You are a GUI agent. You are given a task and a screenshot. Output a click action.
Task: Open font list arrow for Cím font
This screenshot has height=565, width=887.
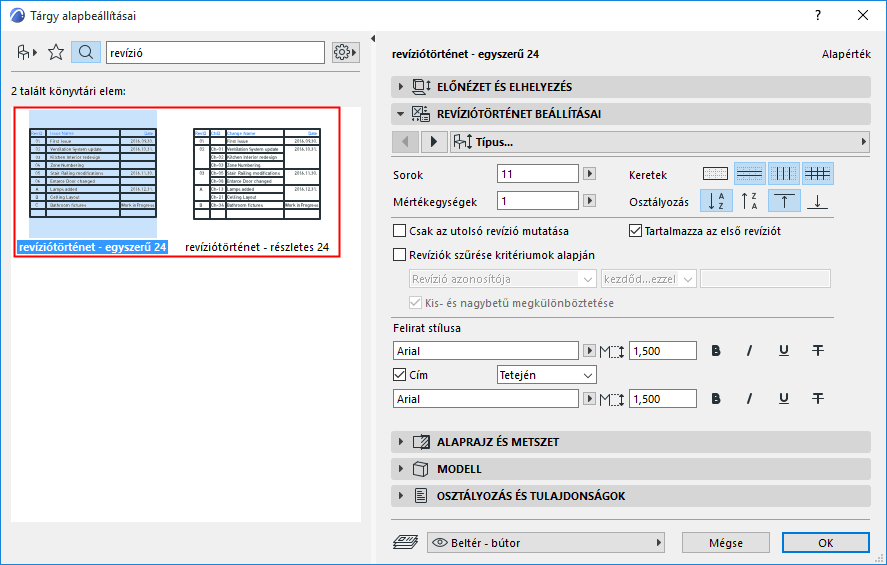589,399
